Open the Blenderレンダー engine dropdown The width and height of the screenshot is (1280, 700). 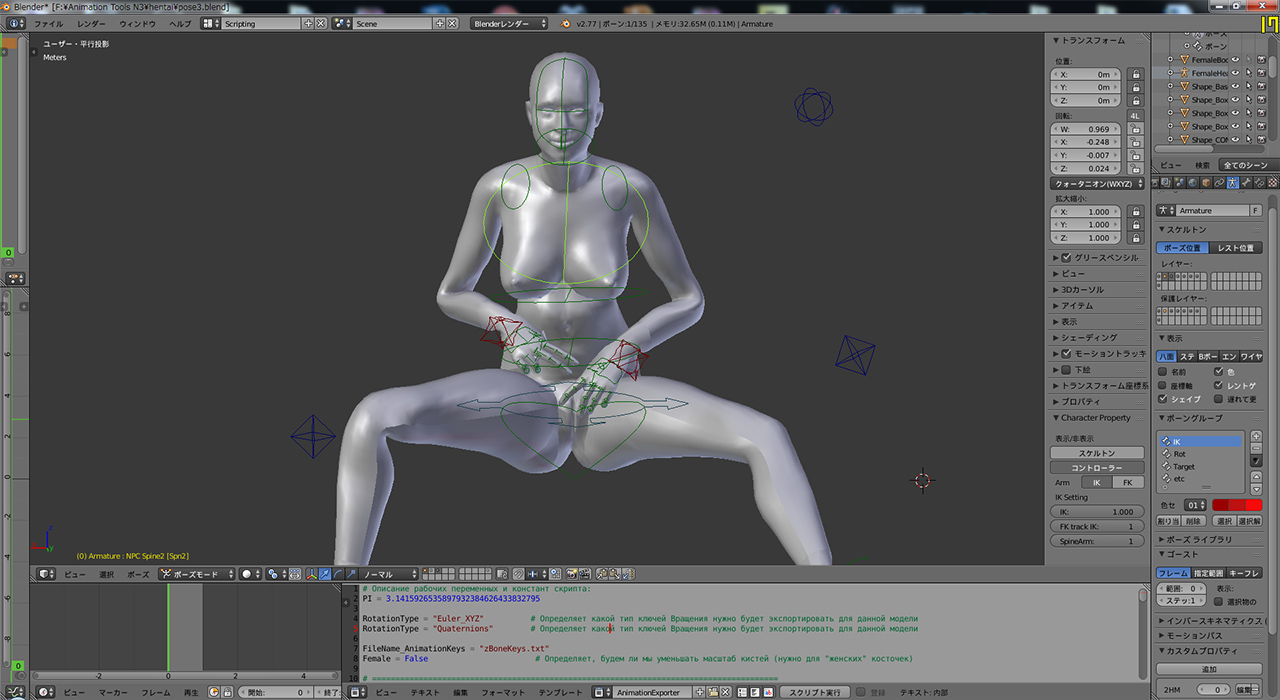pyautogui.click(x=510, y=23)
